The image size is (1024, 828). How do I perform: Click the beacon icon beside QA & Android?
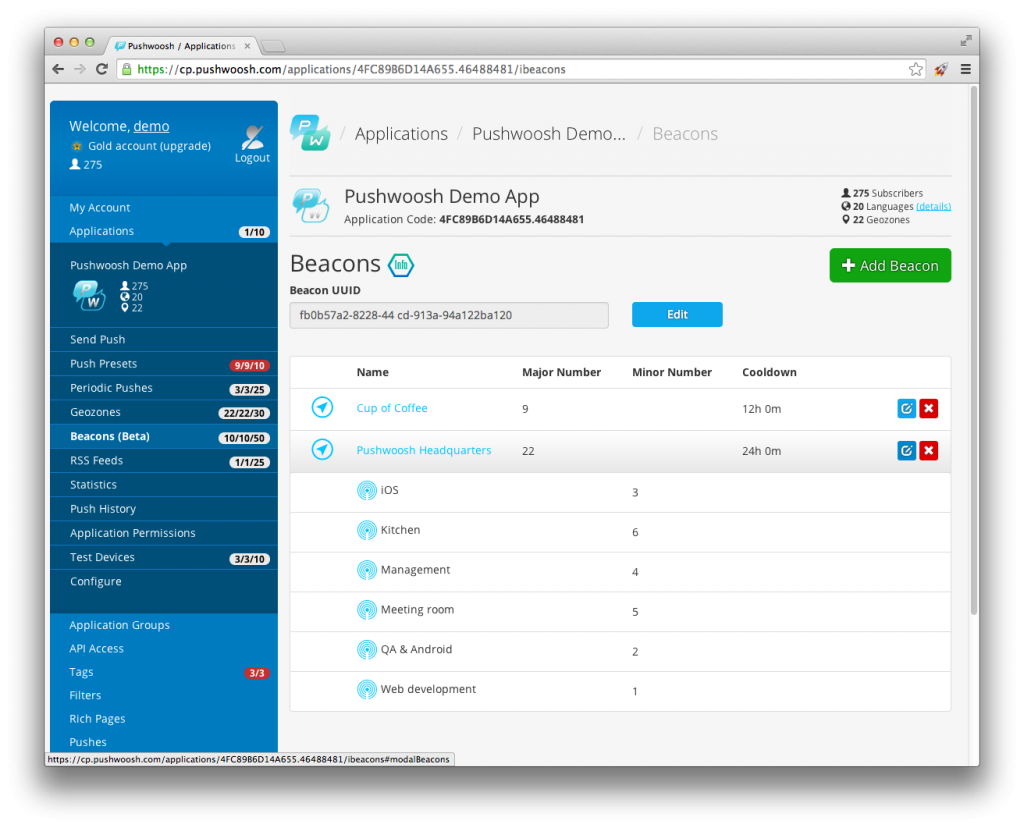pyautogui.click(x=367, y=650)
